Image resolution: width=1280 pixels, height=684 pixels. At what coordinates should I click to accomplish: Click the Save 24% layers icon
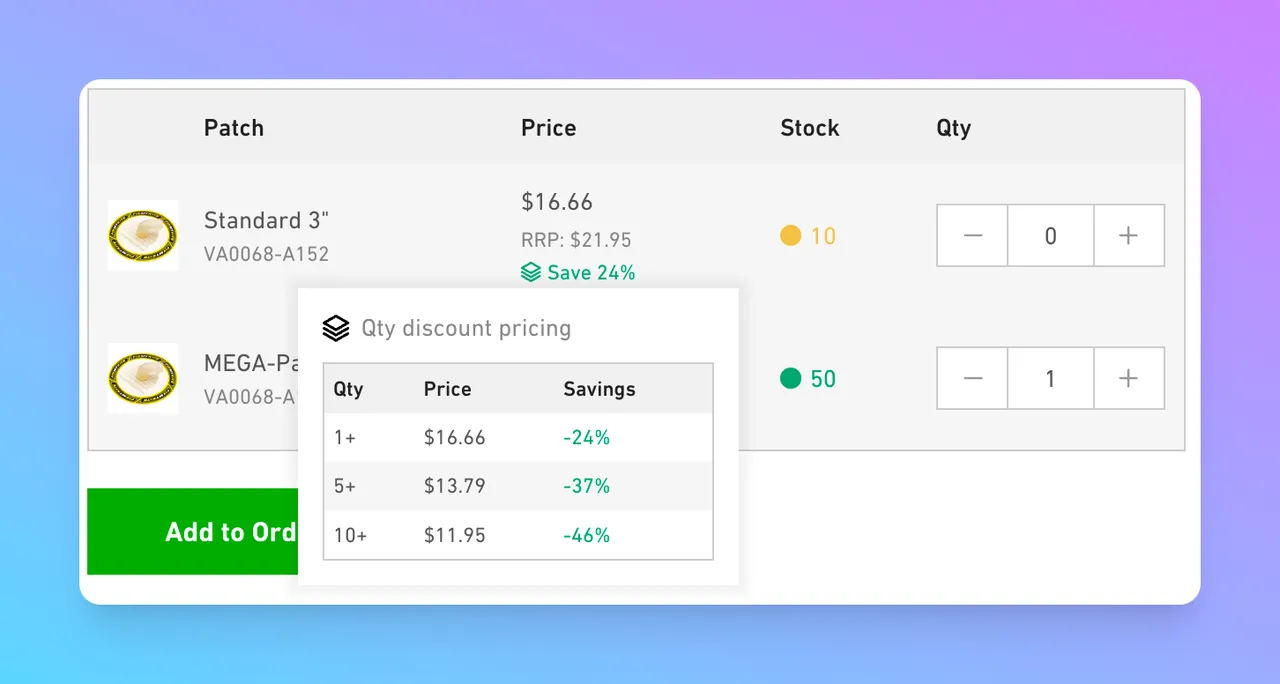pyautogui.click(x=529, y=271)
